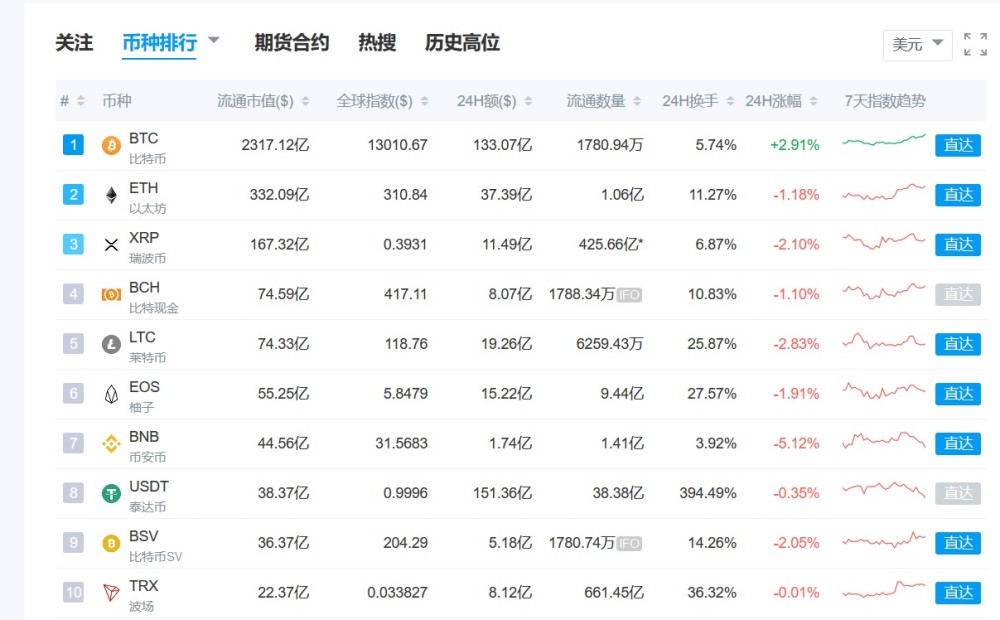Click the LTC Litecoin icon
The height and width of the screenshot is (620, 1000).
(111, 344)
